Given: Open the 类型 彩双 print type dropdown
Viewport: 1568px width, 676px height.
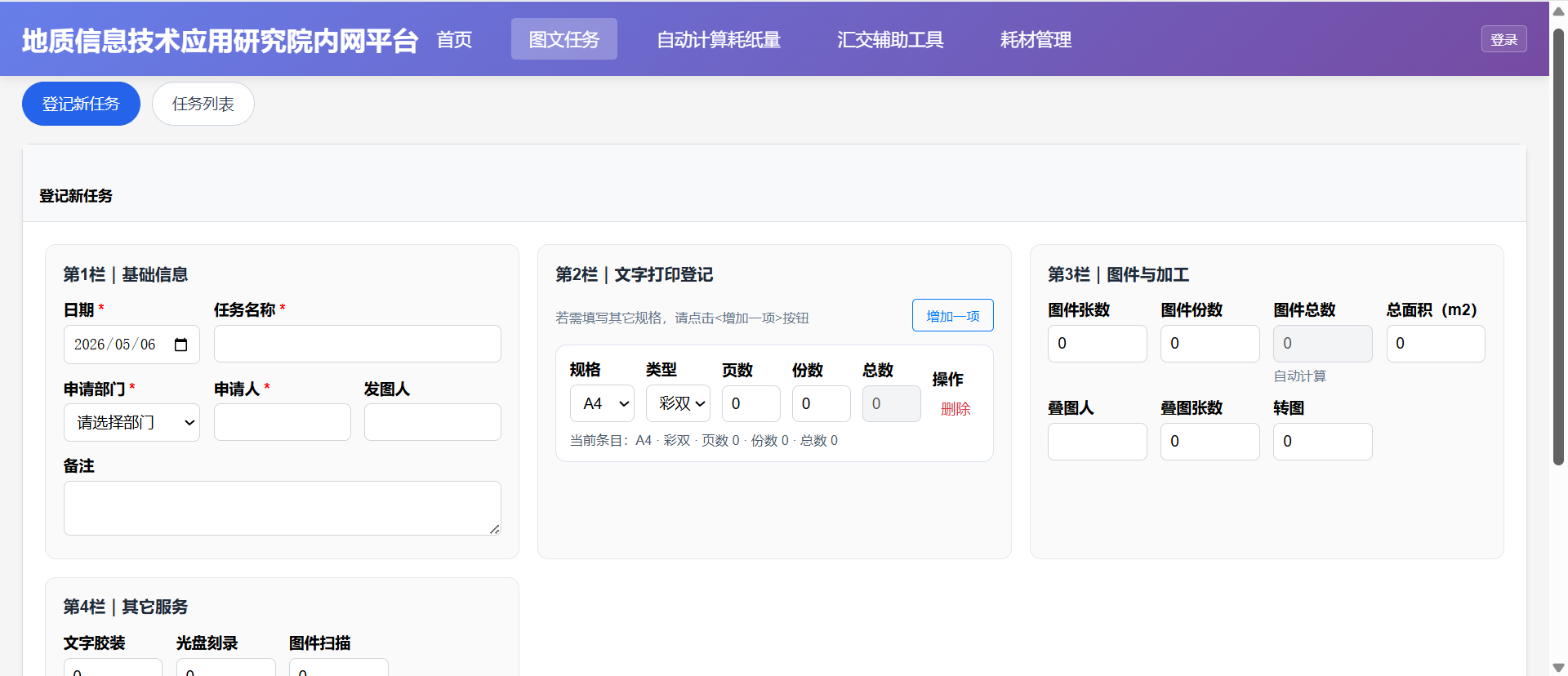Looking at the screenshot, I should coord(678,403).
